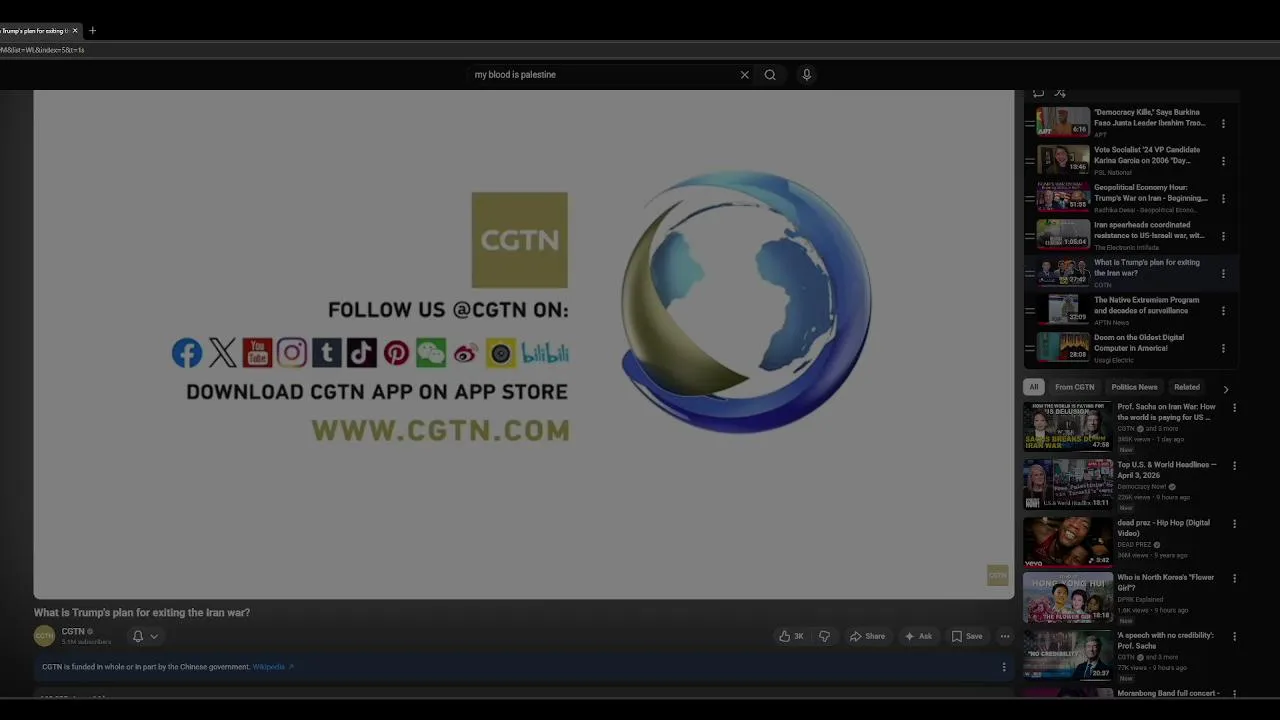1280x720 pixels.
Task: Click reorder handle of 'Vote Socialist' playlist item
Action: (1029, 161)
